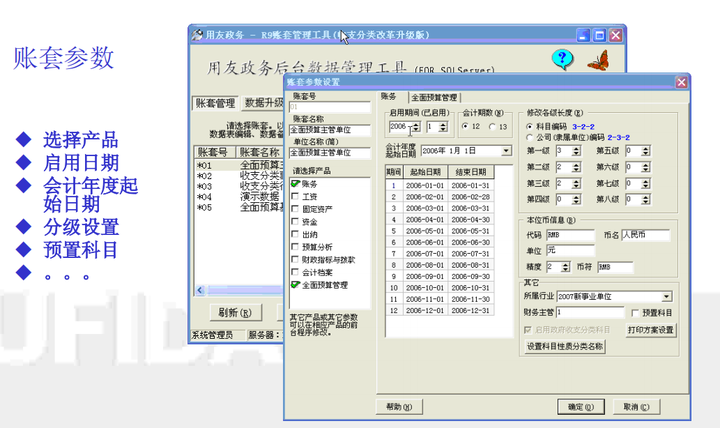Click the left arrow of the list scrollbar
This screenshot has width=720, height=428.
pos(200,290)
